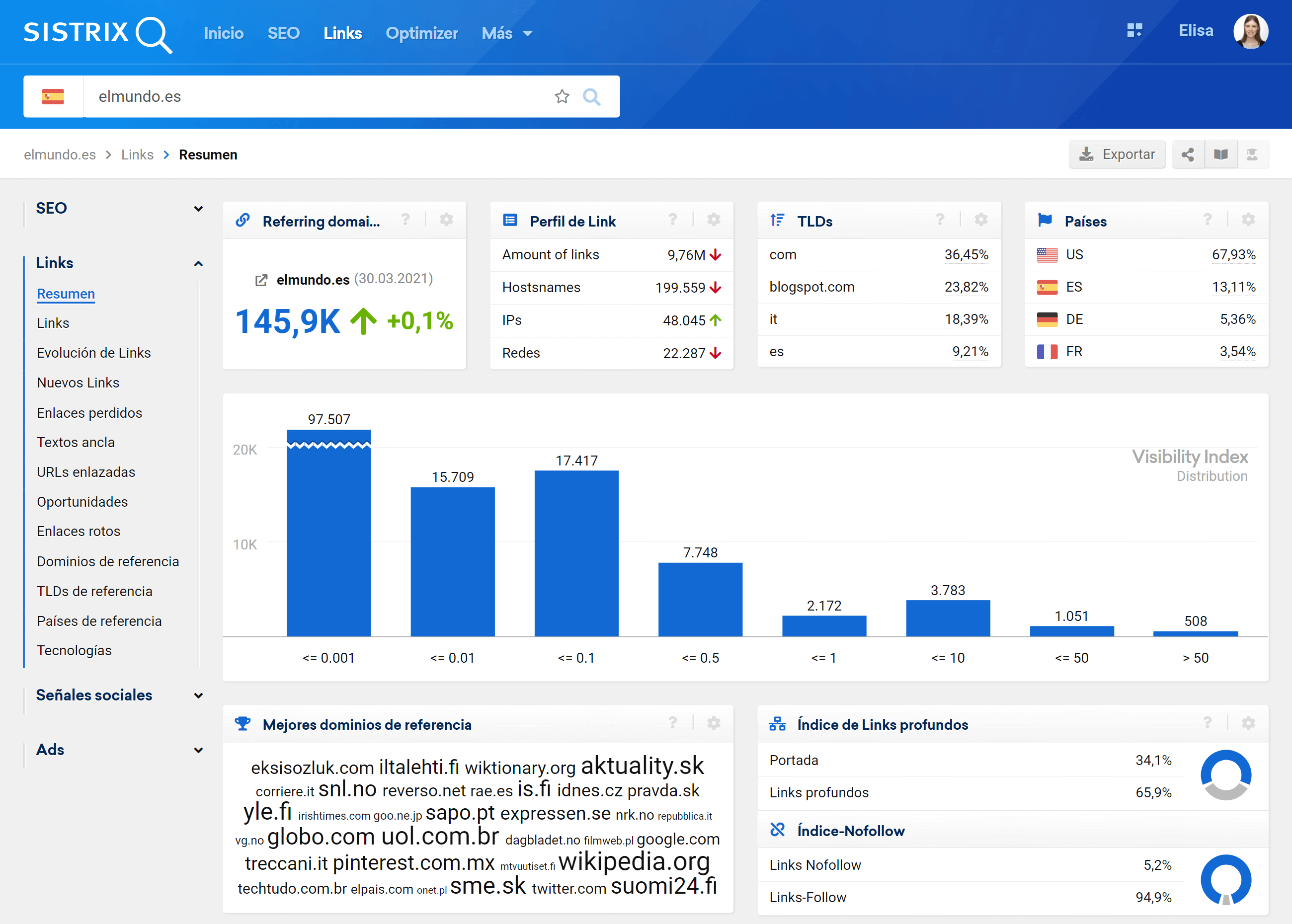Open the dashboard grid icon near Elisa
Viewport: 1292px width, 924px height.
pyautogui.click(x=1134, y=31)
